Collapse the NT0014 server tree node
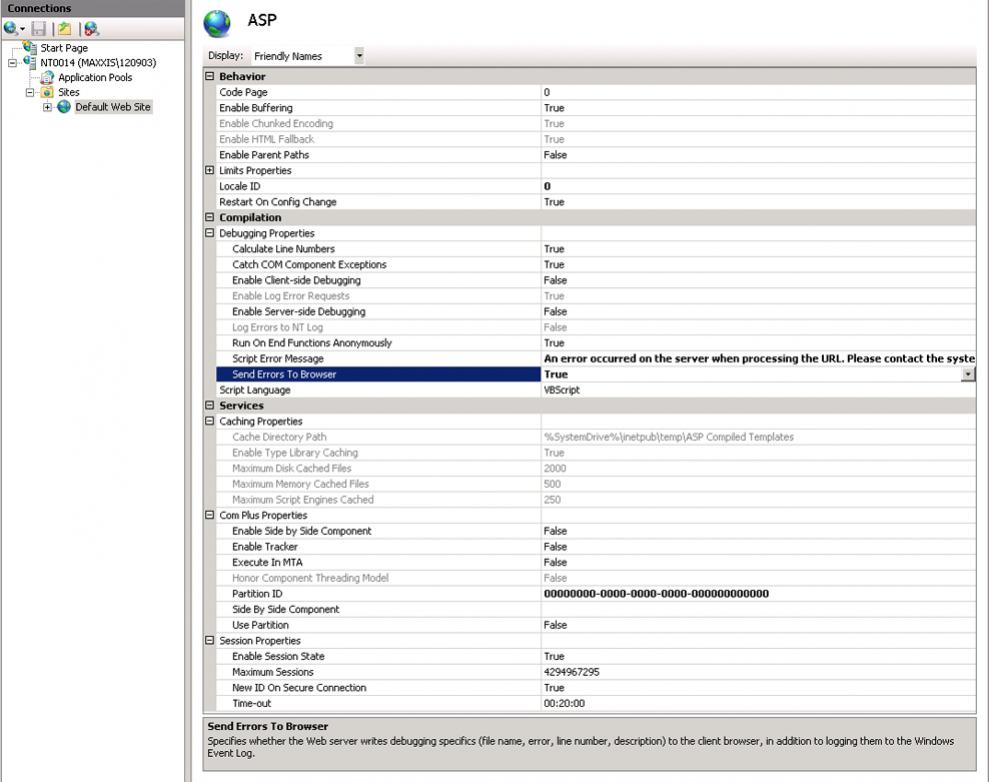 [x=12, y=63]
